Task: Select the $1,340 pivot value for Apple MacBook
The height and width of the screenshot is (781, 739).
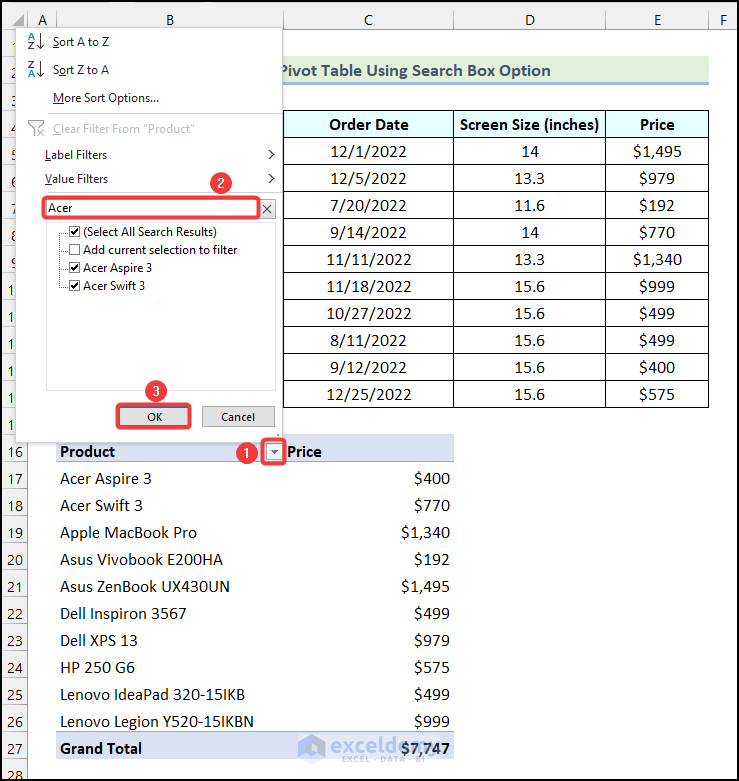Action: pyautogui.click(x=425, y=532)
